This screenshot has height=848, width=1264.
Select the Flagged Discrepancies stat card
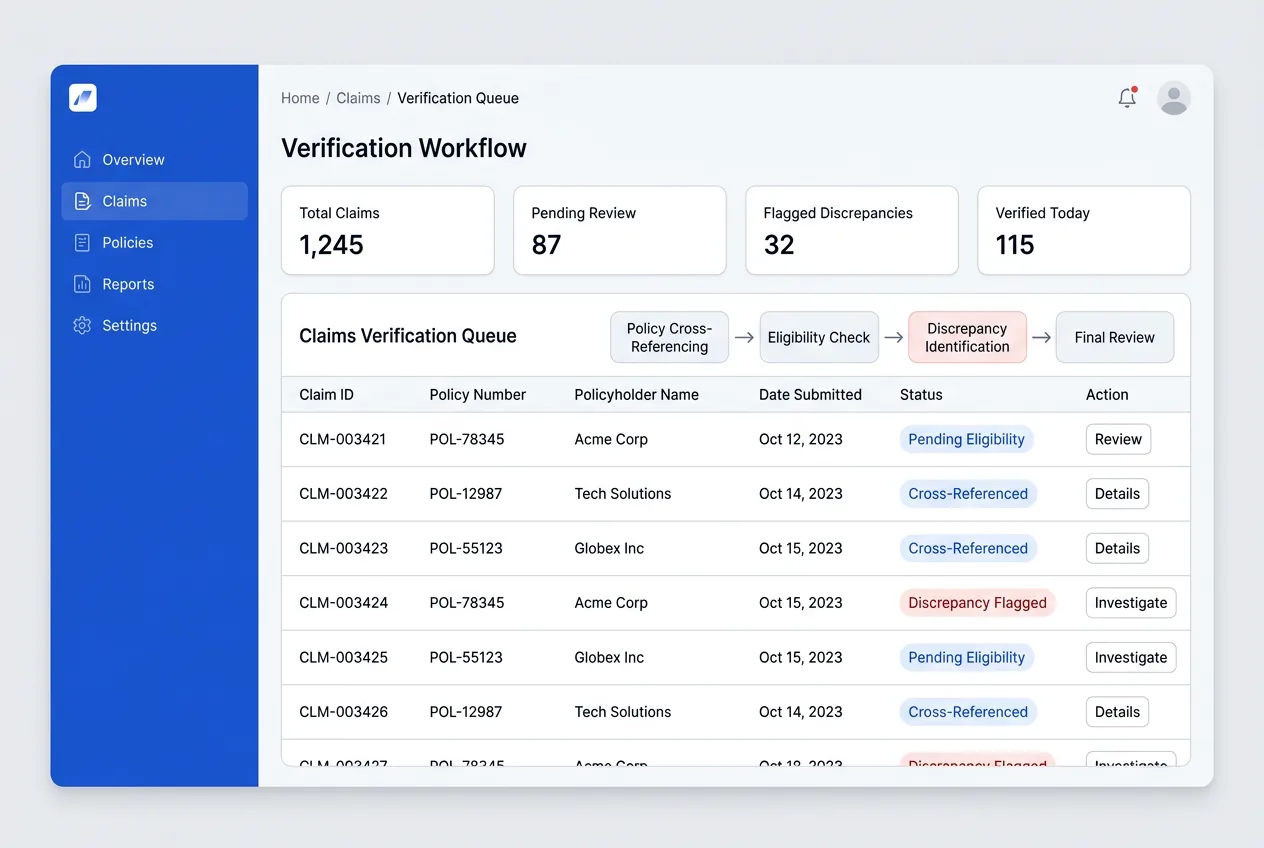point(851,230)
